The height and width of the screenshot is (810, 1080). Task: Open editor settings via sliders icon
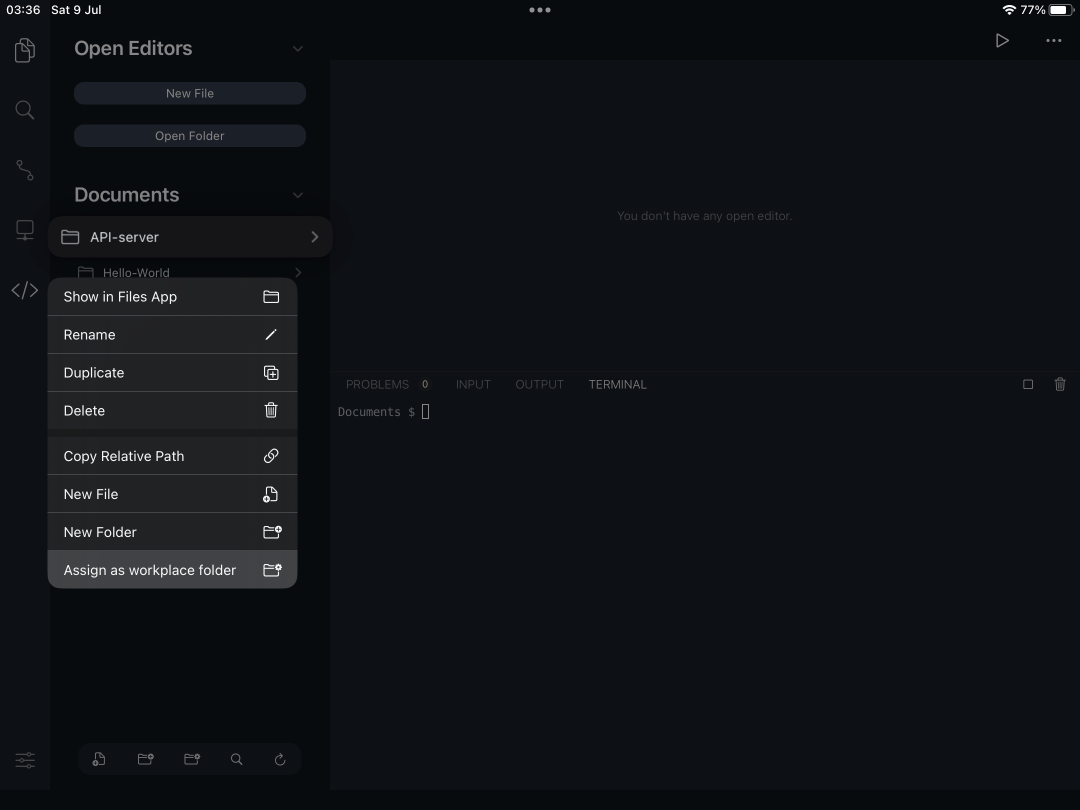tap(24, 760)
